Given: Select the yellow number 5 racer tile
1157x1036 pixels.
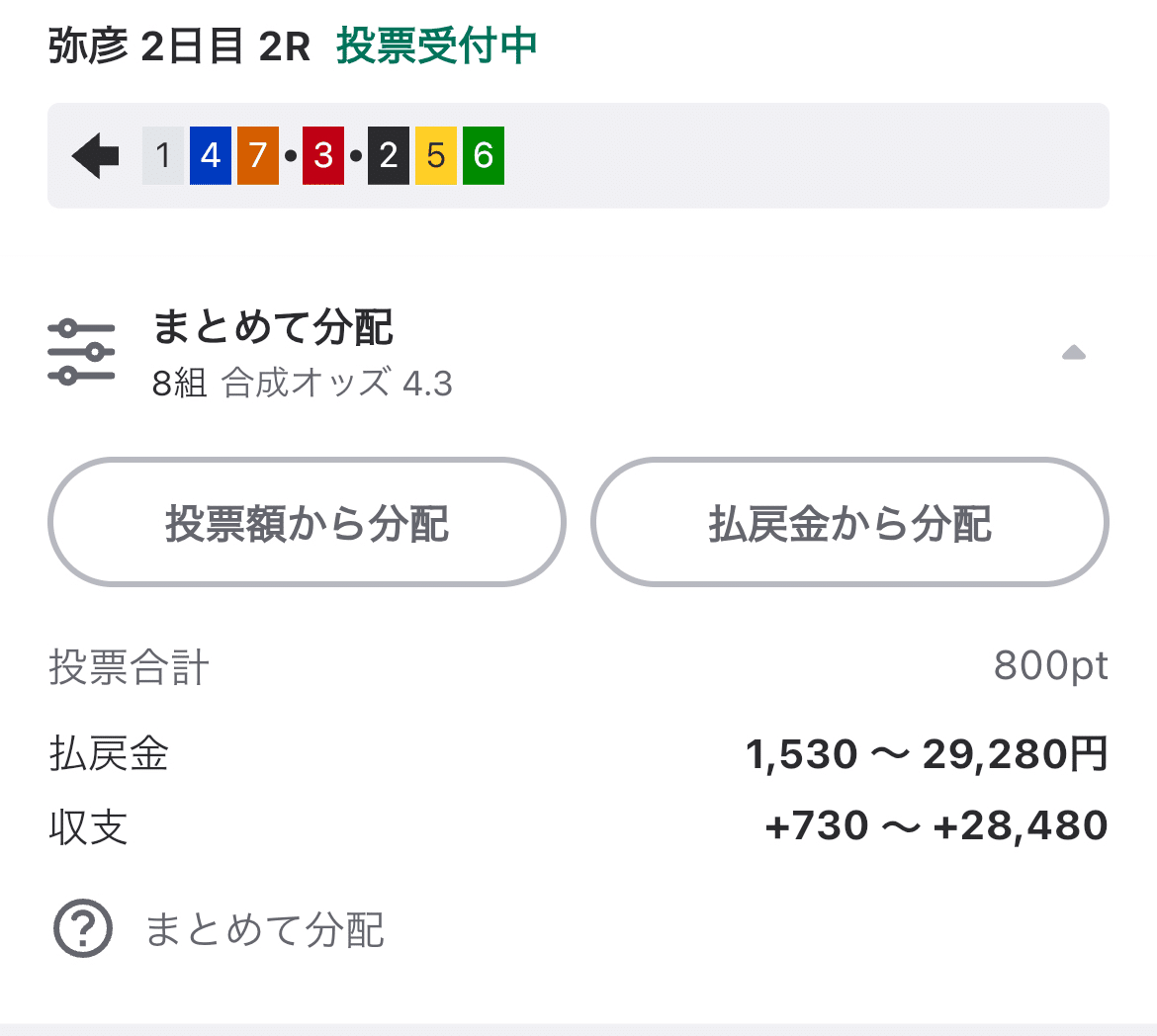Looking at the screenshot, I should (x=435, y=154).
